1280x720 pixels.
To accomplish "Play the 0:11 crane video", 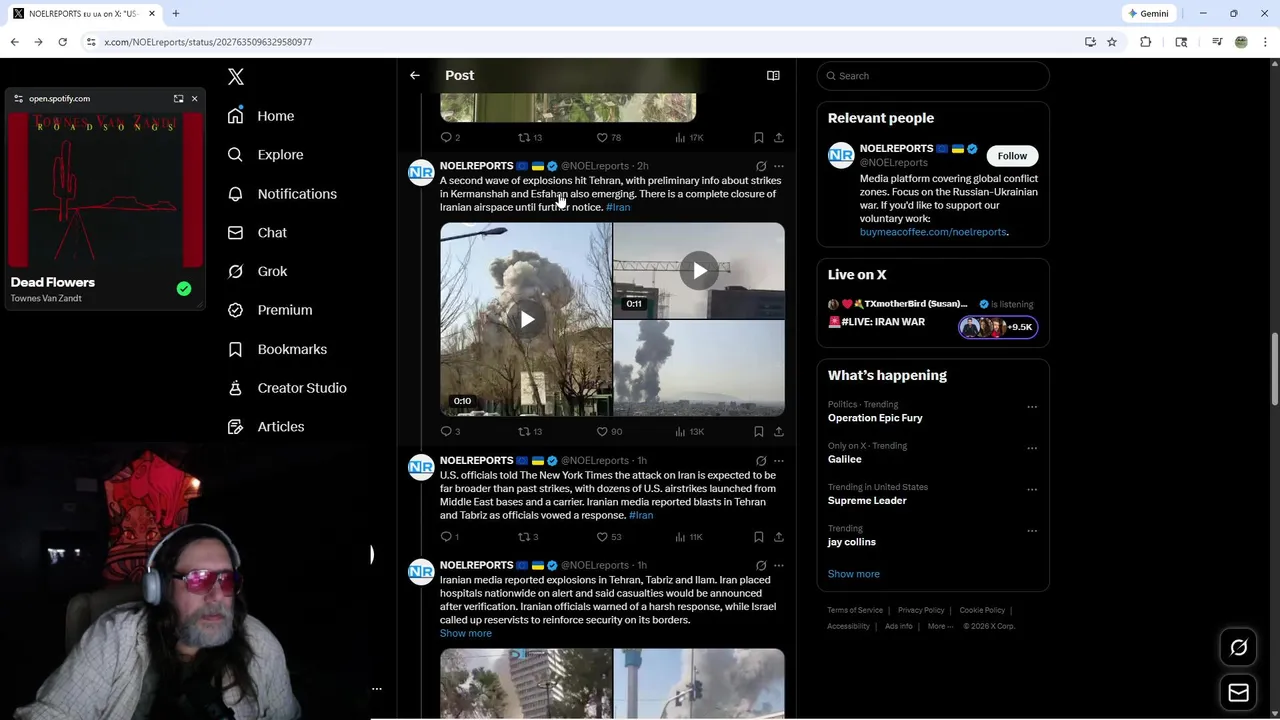I will [699, 270].
